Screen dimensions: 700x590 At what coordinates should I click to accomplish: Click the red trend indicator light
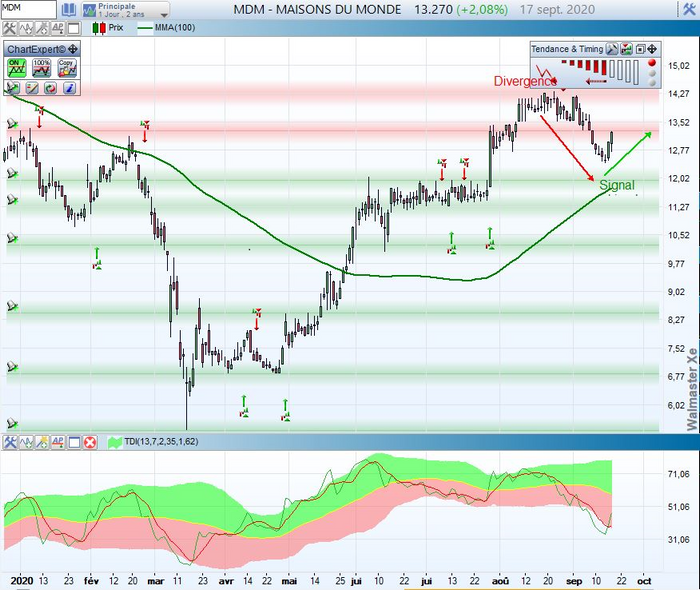click(652, 62)
